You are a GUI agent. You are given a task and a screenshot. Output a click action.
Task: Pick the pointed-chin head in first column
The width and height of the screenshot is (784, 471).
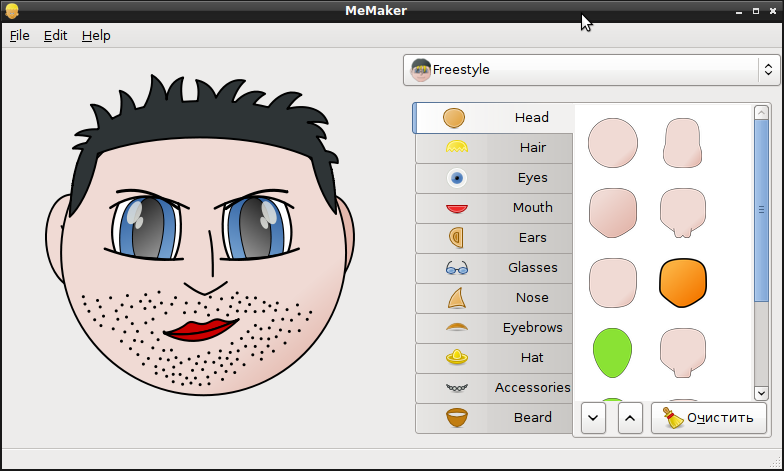[612, 213]
